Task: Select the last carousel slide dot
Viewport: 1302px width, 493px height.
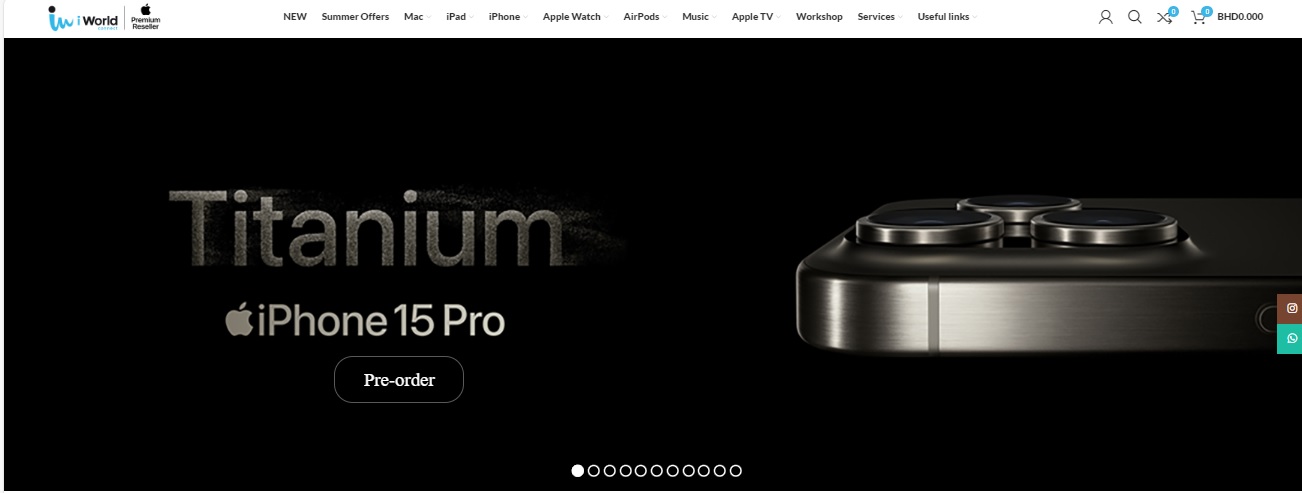Action: tap(735, 470)
